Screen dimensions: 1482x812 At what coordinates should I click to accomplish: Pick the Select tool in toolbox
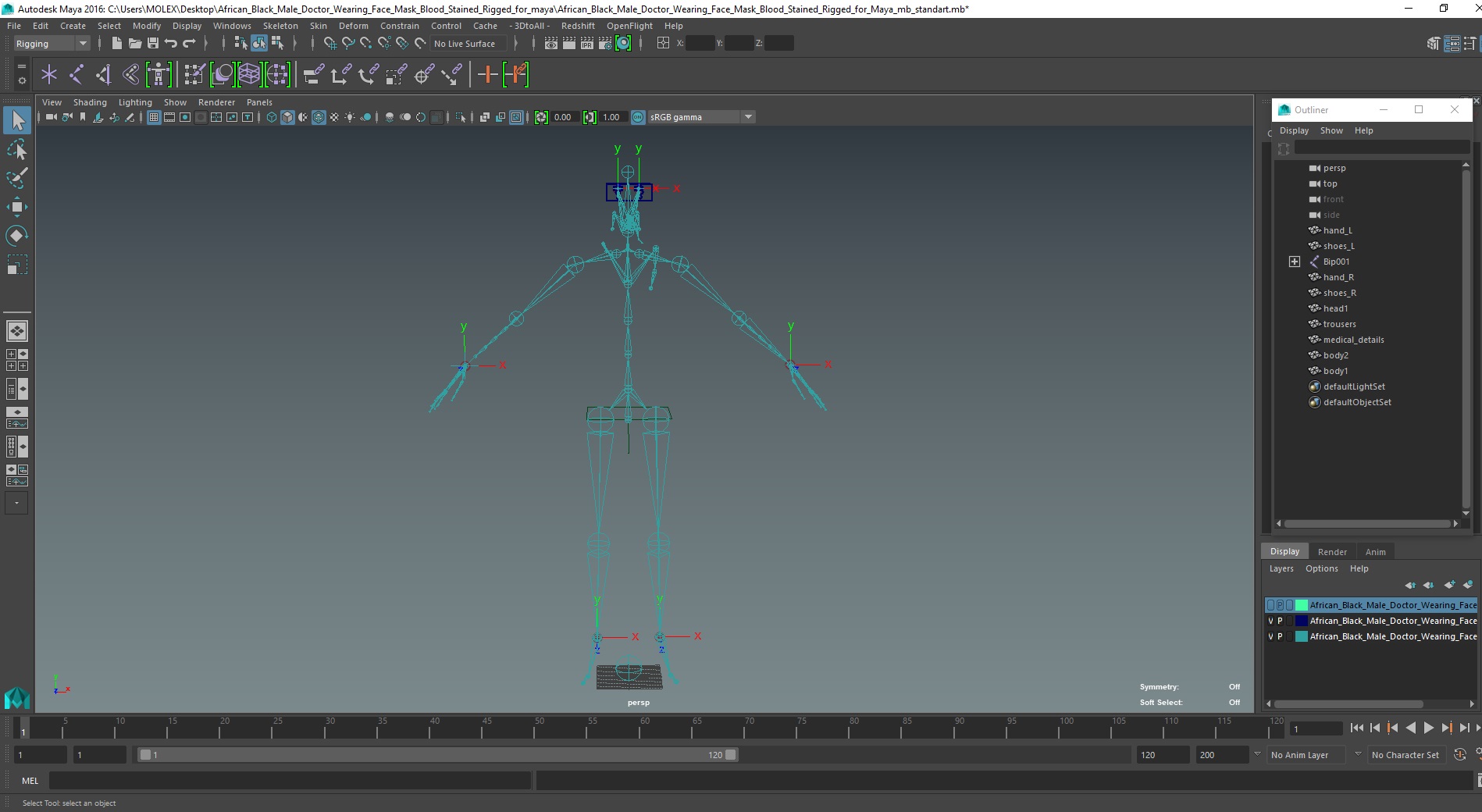coord(17,120)
